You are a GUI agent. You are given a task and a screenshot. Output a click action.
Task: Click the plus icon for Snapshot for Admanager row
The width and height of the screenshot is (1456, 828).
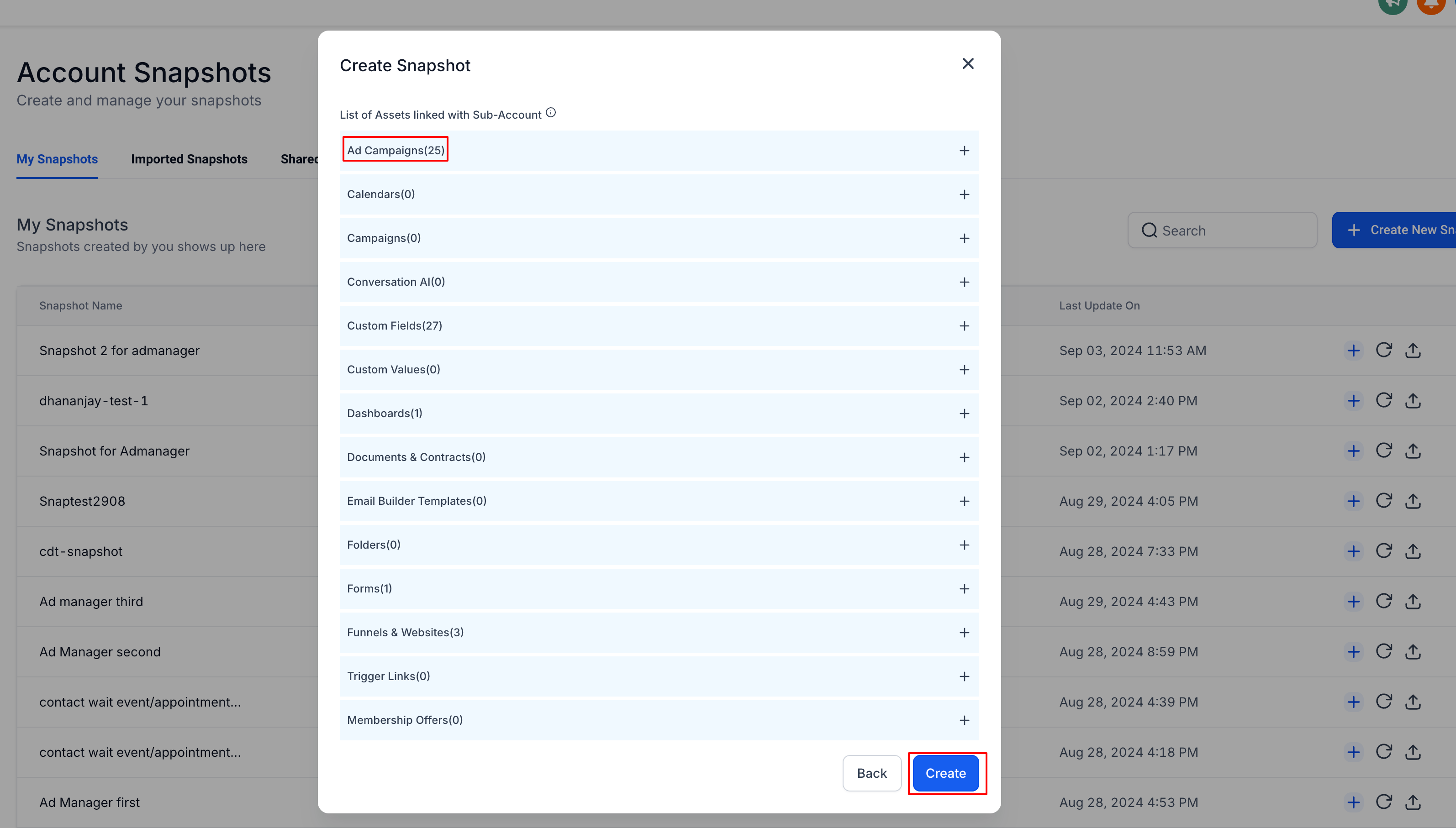(1353, 451)
